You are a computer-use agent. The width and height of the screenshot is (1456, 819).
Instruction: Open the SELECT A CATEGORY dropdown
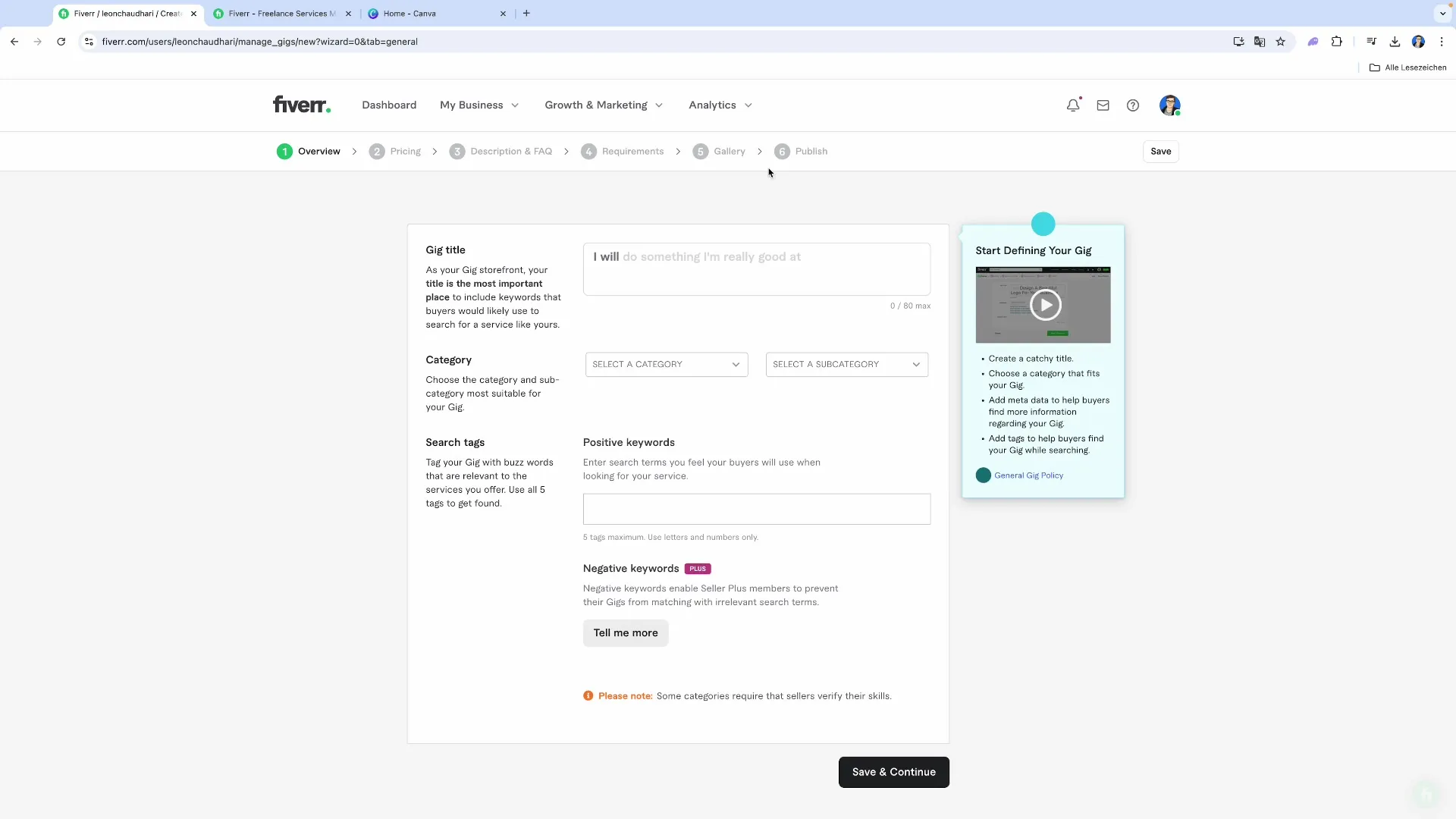tap(666, 364)
